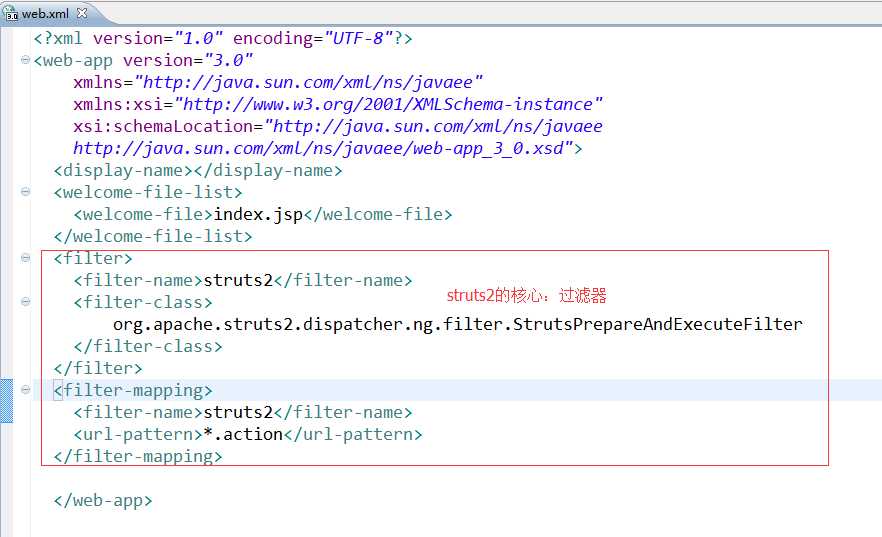Click the opening filter-mapping tag
The height and width of the screenshot is (537, 882).
click(133, 390)
